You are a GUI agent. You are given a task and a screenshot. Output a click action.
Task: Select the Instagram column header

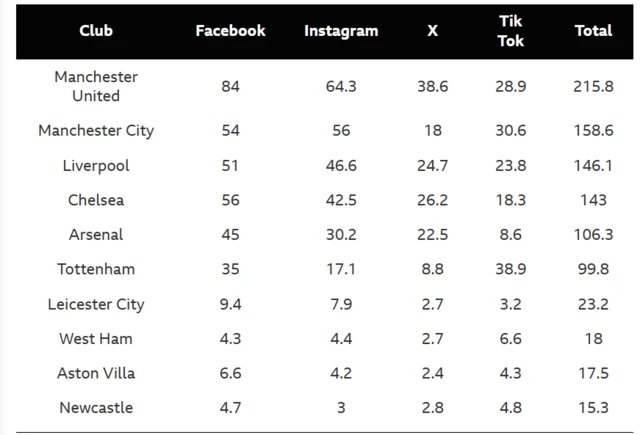[x=341, y=31]
